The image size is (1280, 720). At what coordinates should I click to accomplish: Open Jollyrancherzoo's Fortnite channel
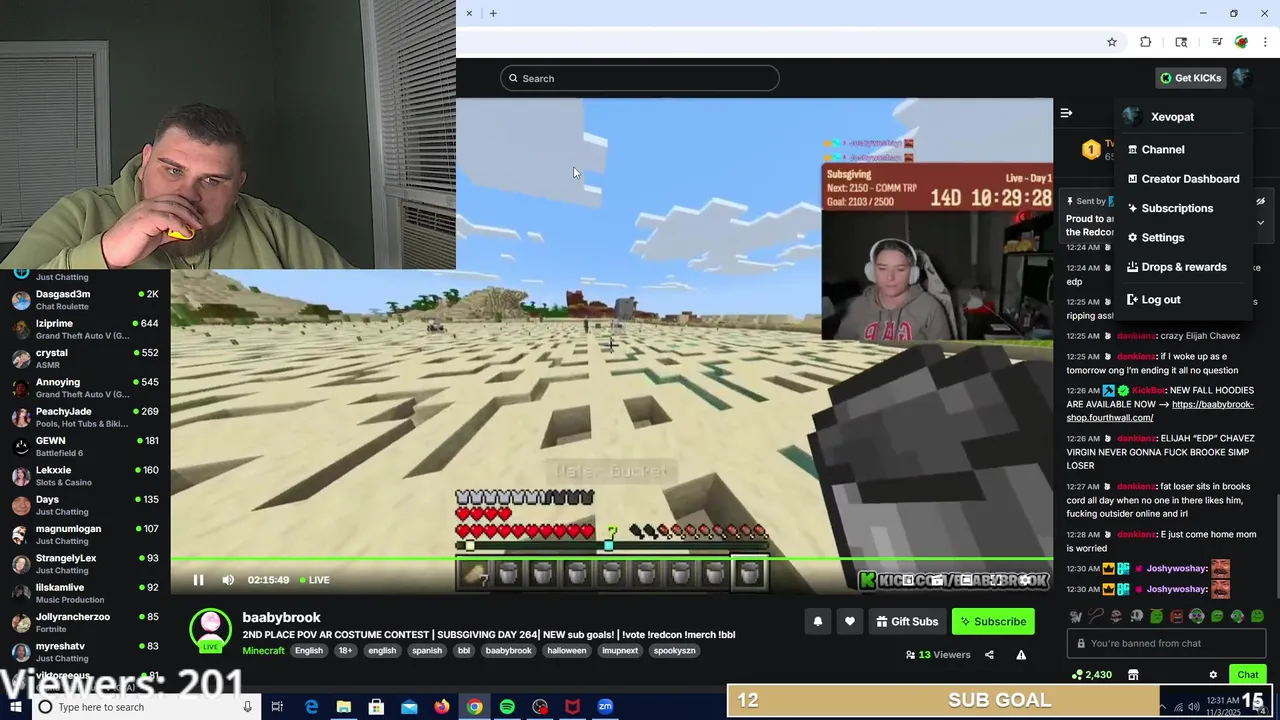pyautogui.click(x=85, y=622)
